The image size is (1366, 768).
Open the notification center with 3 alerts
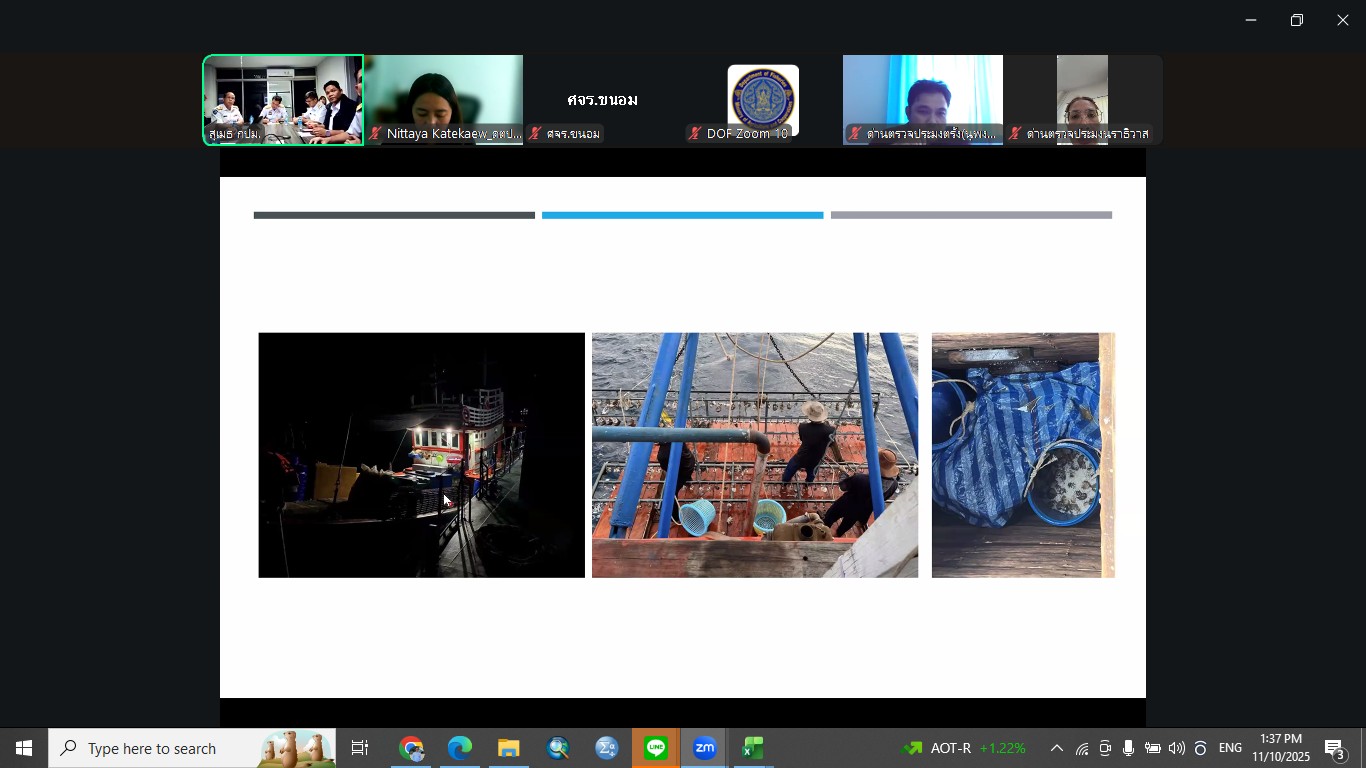[1335, 749]
